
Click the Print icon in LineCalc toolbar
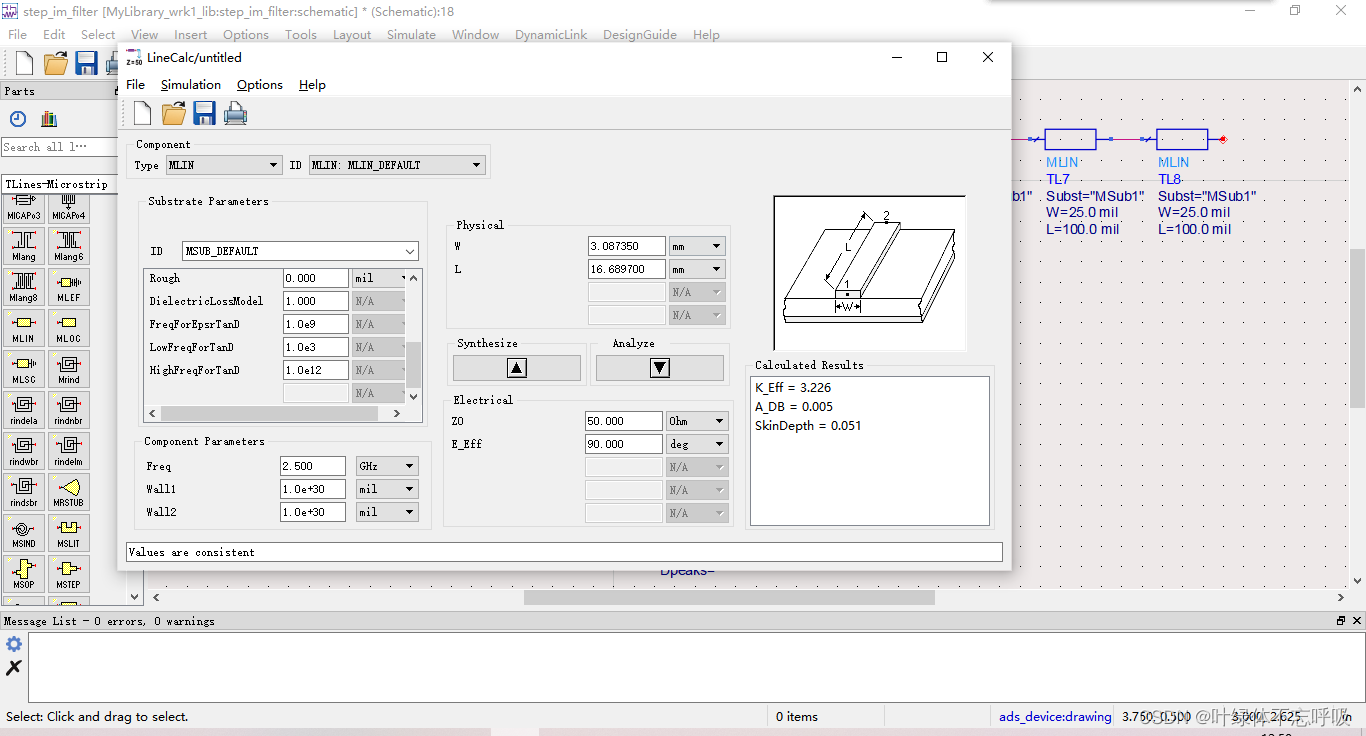click(x=235, y=114)
